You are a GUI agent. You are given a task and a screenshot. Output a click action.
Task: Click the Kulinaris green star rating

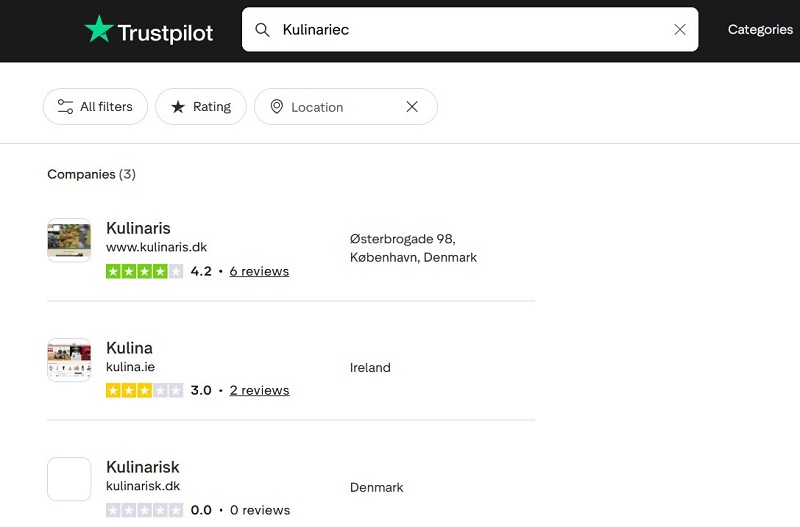pyautogui.click(x=144, y=271)
